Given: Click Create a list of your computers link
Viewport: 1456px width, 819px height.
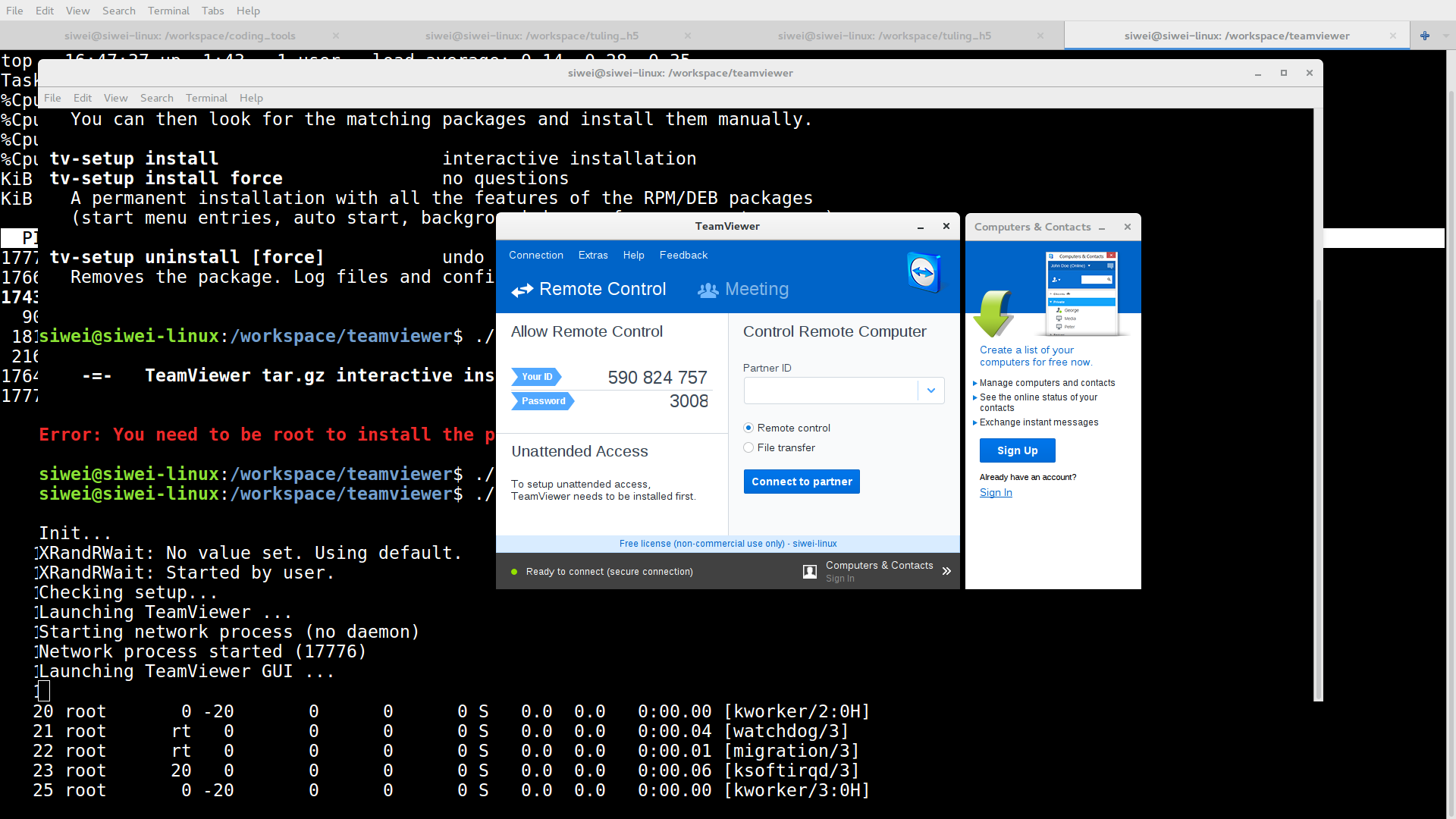Looking at the screenshot, I should [x=1035, y=356].
